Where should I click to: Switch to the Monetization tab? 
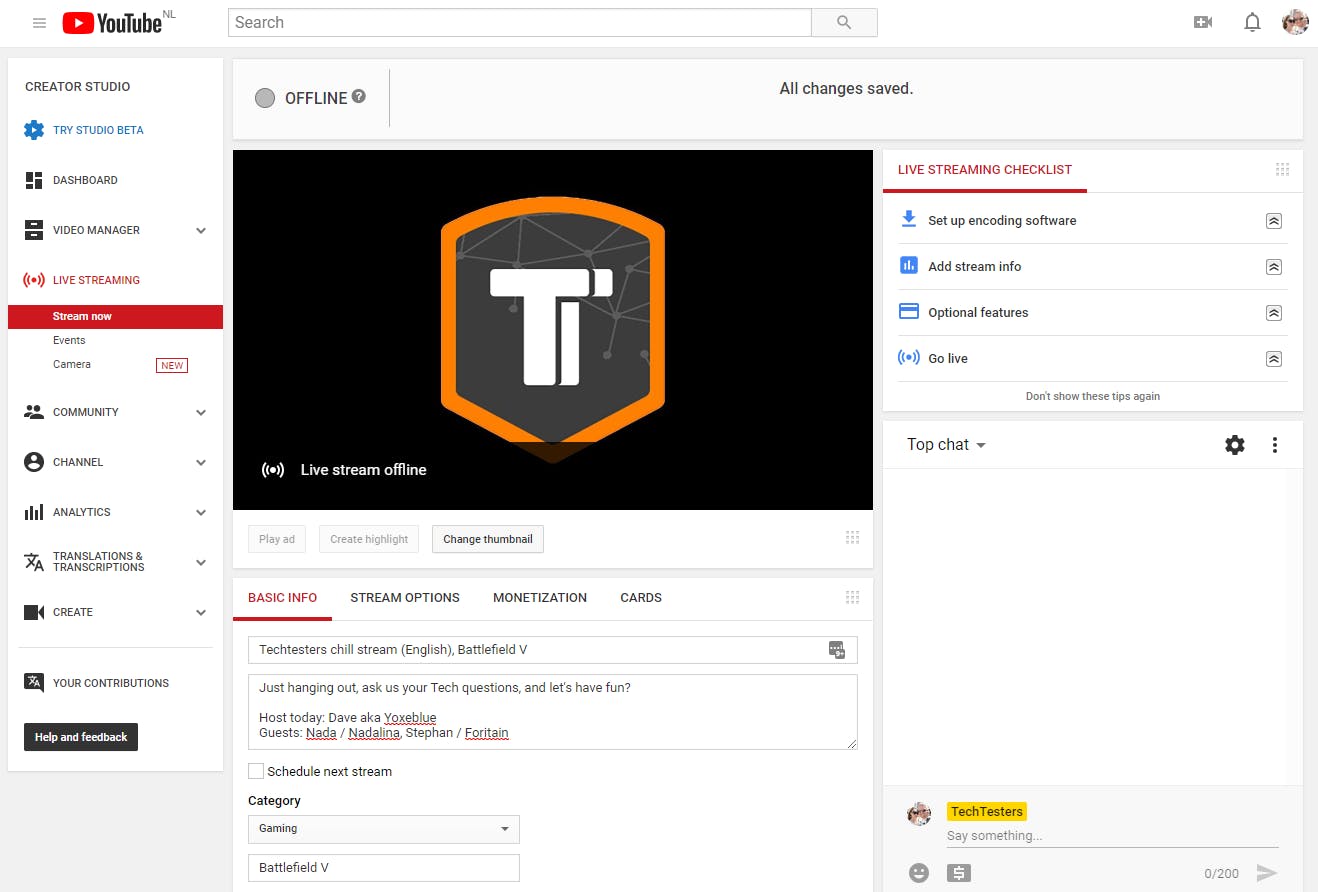click(x=540, y=598)
